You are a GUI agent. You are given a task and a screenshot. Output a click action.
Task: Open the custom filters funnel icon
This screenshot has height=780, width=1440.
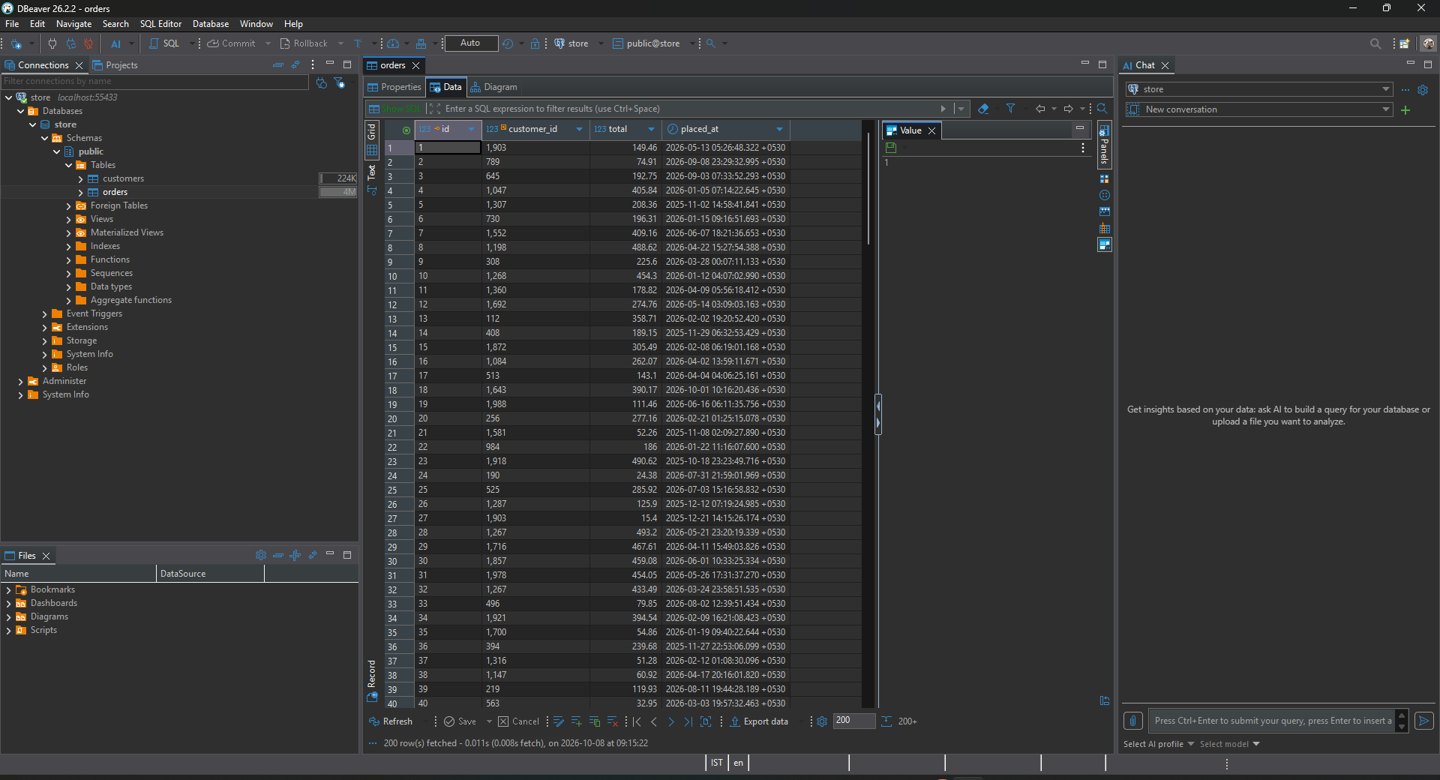point(1010,108)
